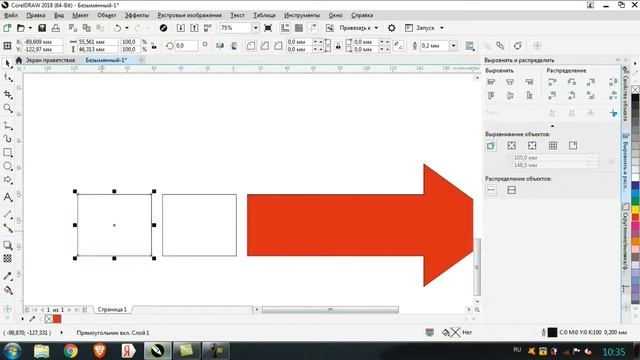Viewport: 640px width, 360px height.
Task: Open the Привязать к dropdown
Action: 376,28
